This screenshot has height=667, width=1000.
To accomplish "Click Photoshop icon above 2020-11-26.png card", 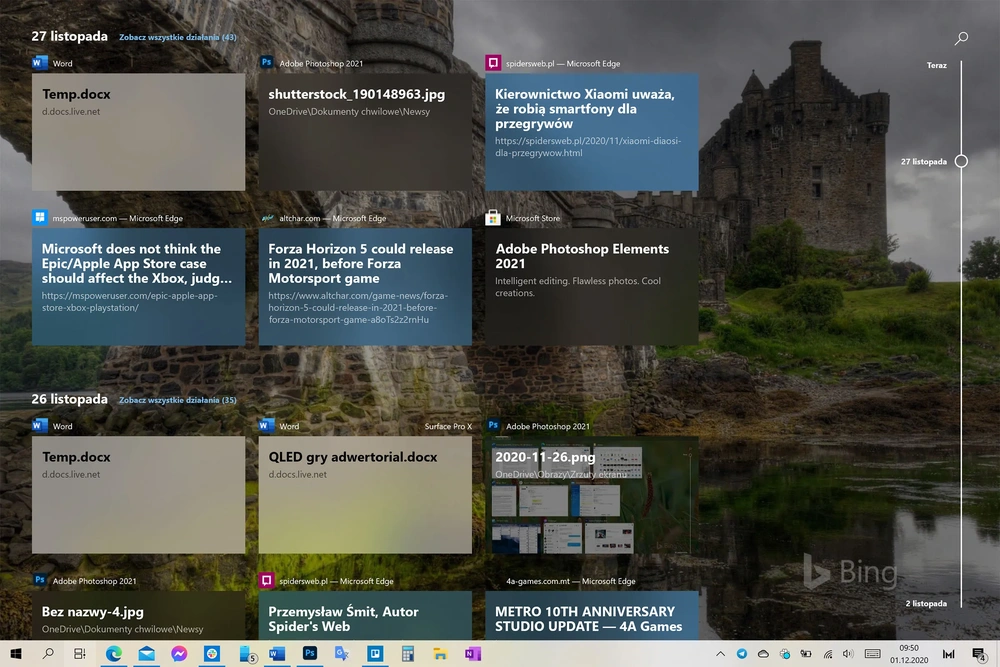I will (493, 425).
